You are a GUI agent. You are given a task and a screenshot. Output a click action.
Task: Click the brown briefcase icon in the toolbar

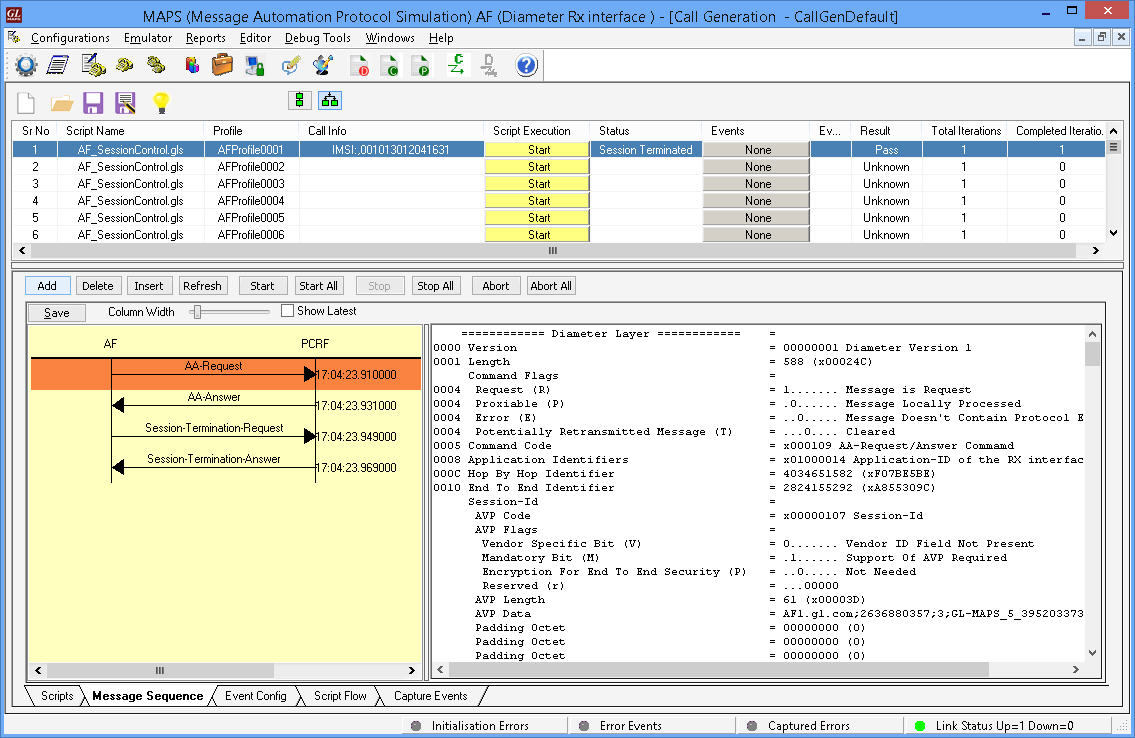point(222,66)
